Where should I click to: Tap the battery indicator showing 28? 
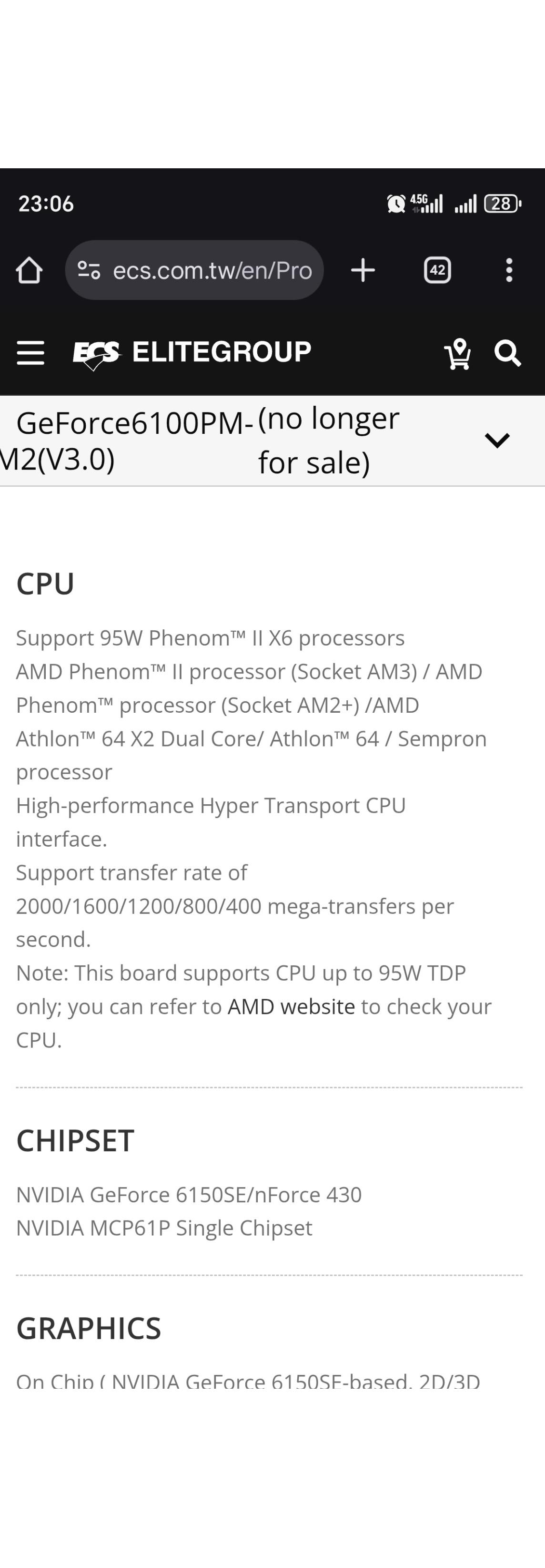pyautogui.click(x=502, y=203)
